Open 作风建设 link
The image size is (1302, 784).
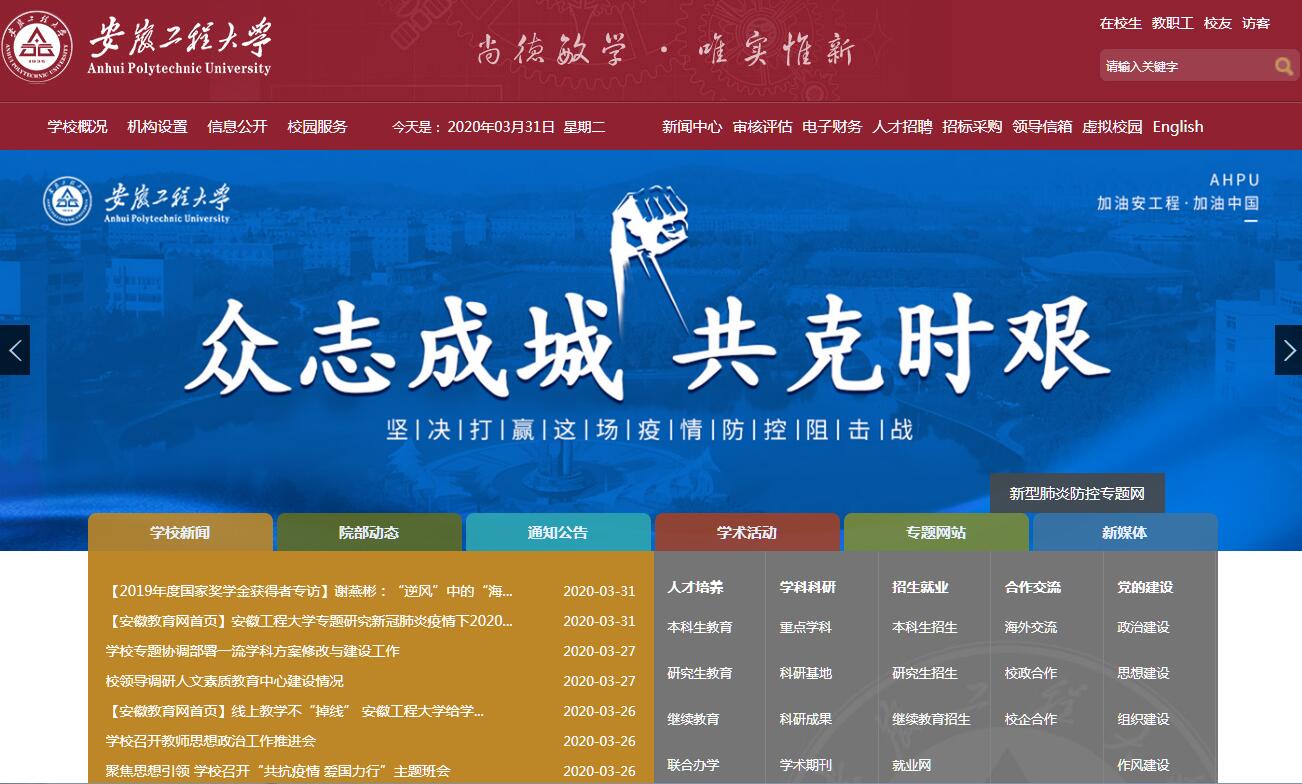pyautogui.click(x=1143, y=765)
